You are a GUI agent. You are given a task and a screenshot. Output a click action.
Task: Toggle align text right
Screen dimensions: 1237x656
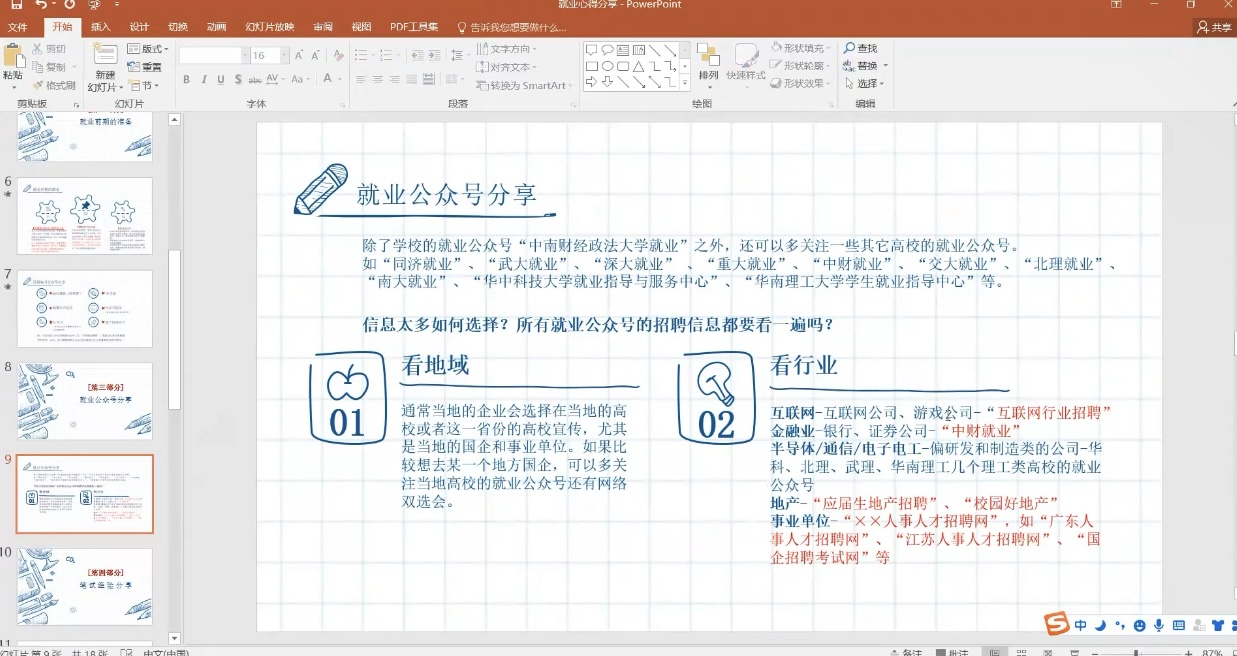[395, 80]
